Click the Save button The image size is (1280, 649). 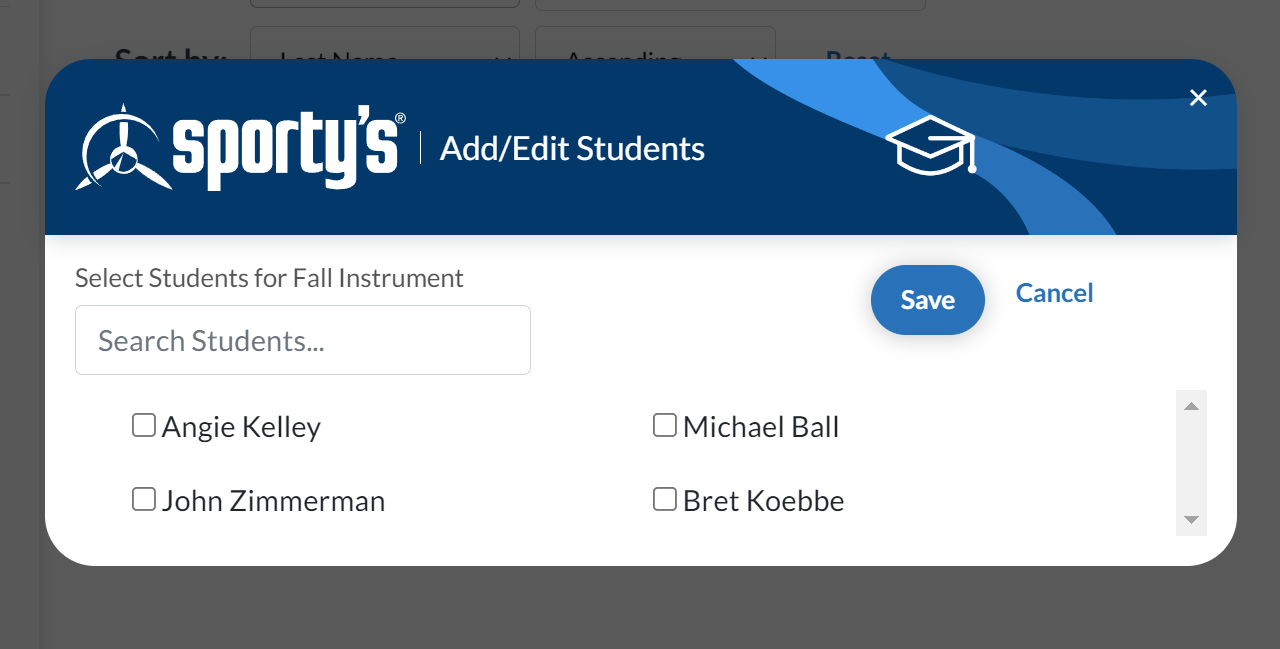928,300
